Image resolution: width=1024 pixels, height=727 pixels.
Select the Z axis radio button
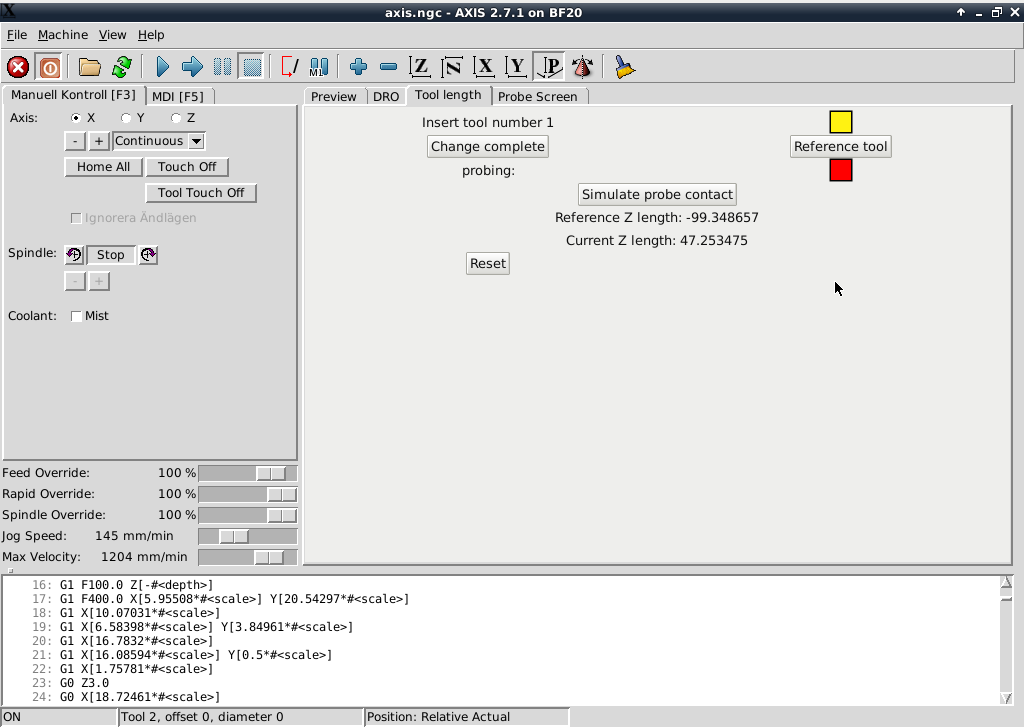coord(176,117)
